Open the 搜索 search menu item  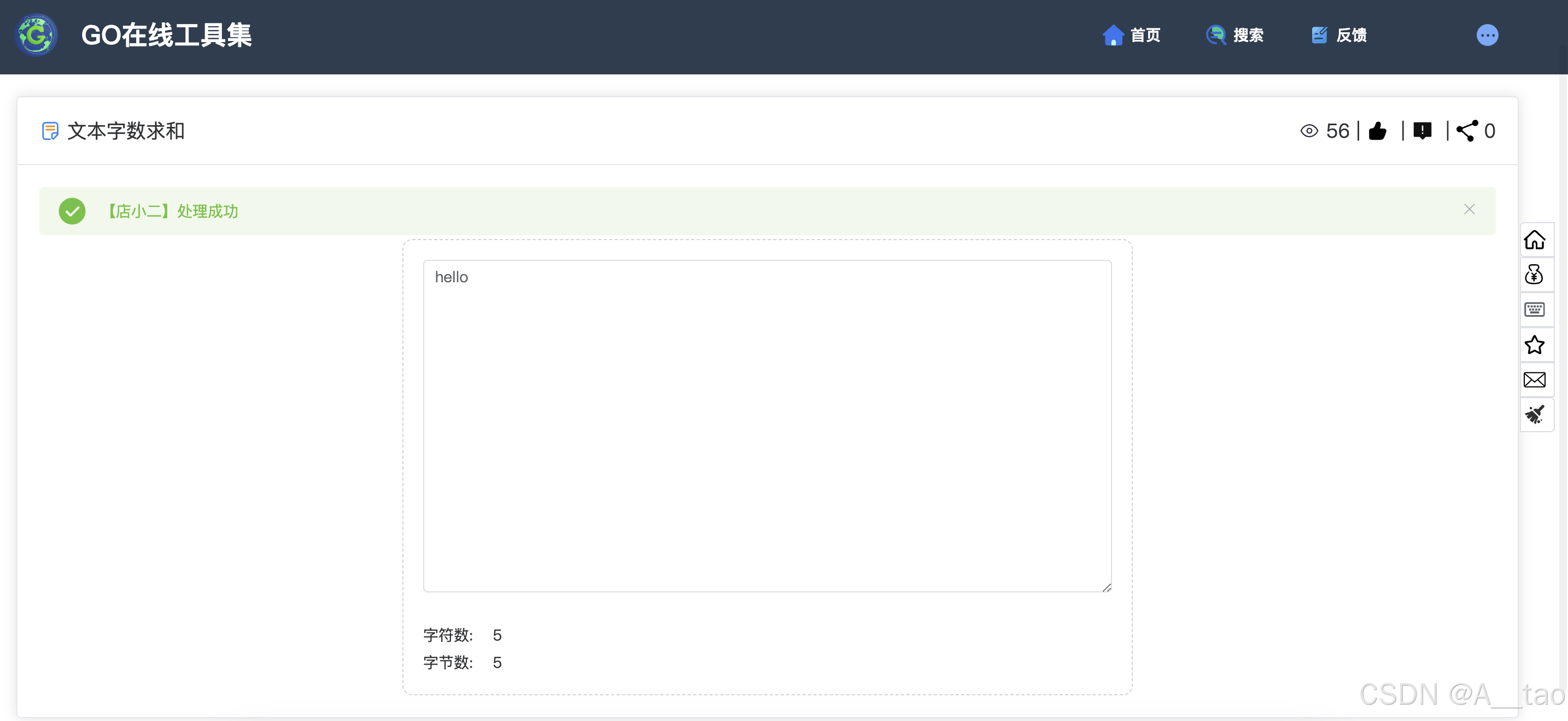pos(1235,36)
